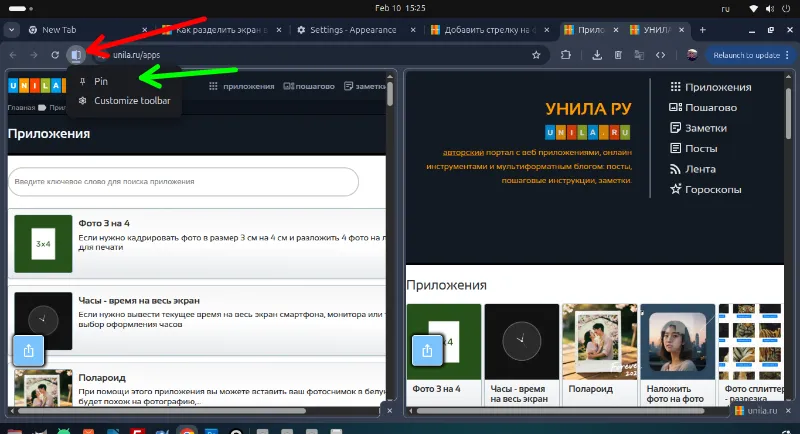Switch to Как разделить экран tab
The height and width of the screenshot is (434, 800).
(220, 30)
